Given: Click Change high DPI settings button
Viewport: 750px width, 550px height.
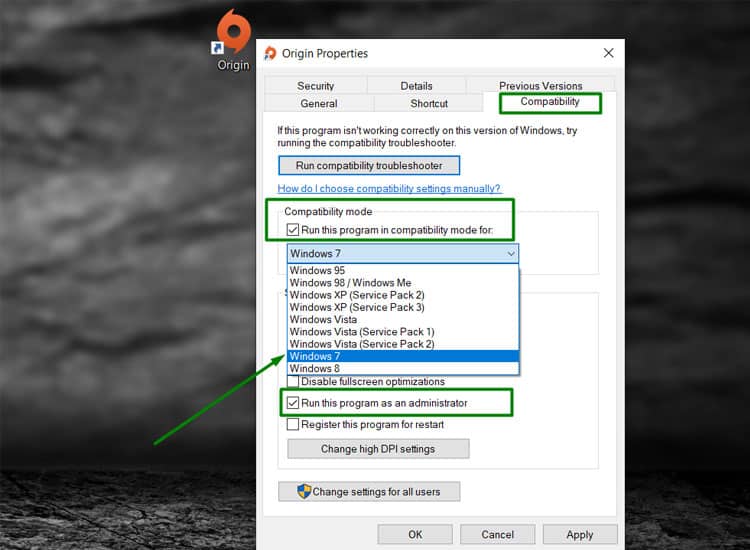Looking at the screenshot, I should (378, 449).
